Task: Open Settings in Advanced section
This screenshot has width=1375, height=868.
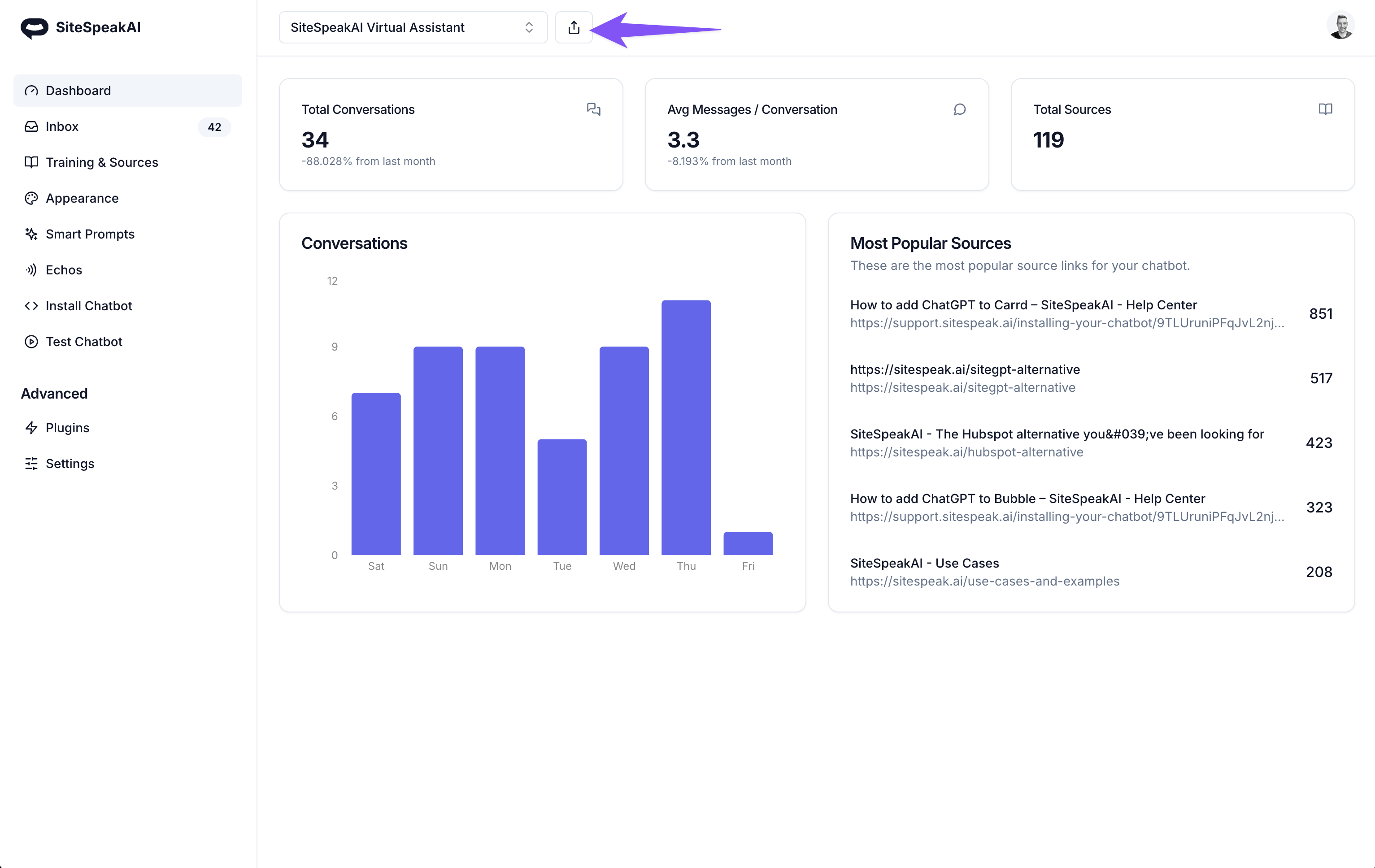Action: coord(70,464)
